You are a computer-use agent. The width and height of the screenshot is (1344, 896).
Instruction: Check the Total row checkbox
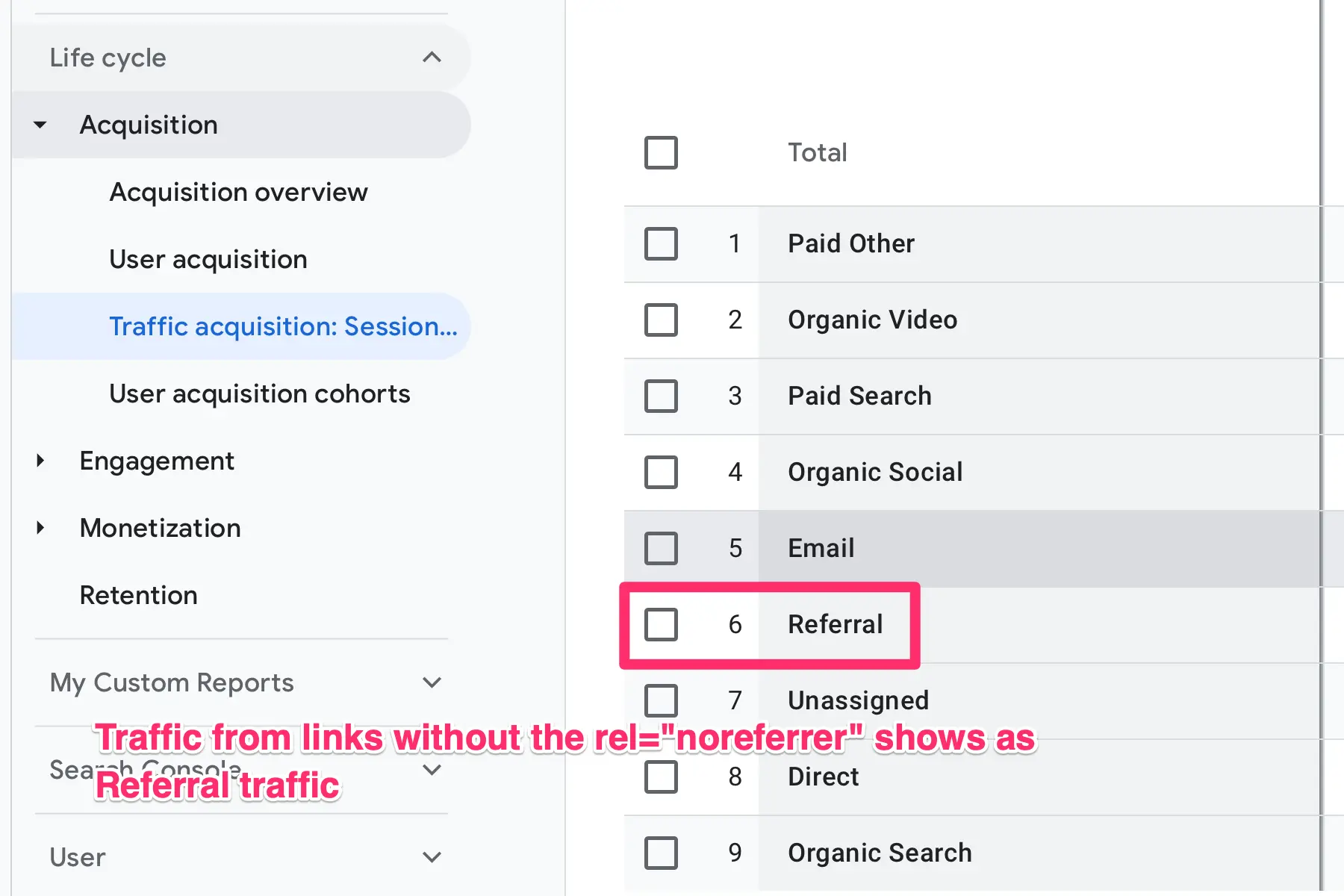[661, 152]
